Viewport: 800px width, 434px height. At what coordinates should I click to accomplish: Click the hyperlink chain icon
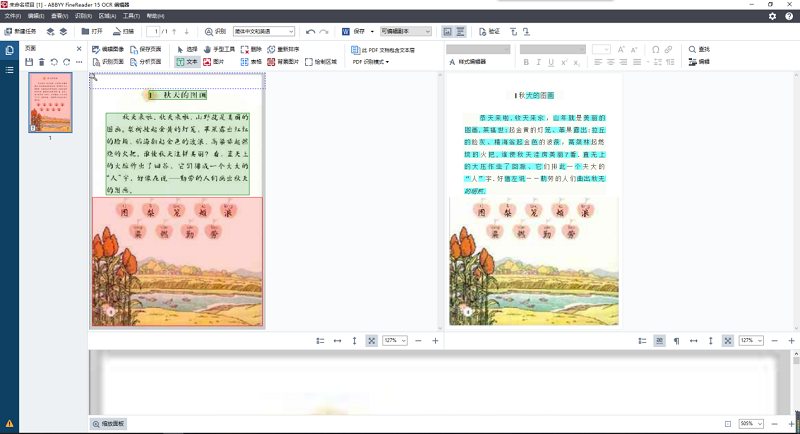668,49
